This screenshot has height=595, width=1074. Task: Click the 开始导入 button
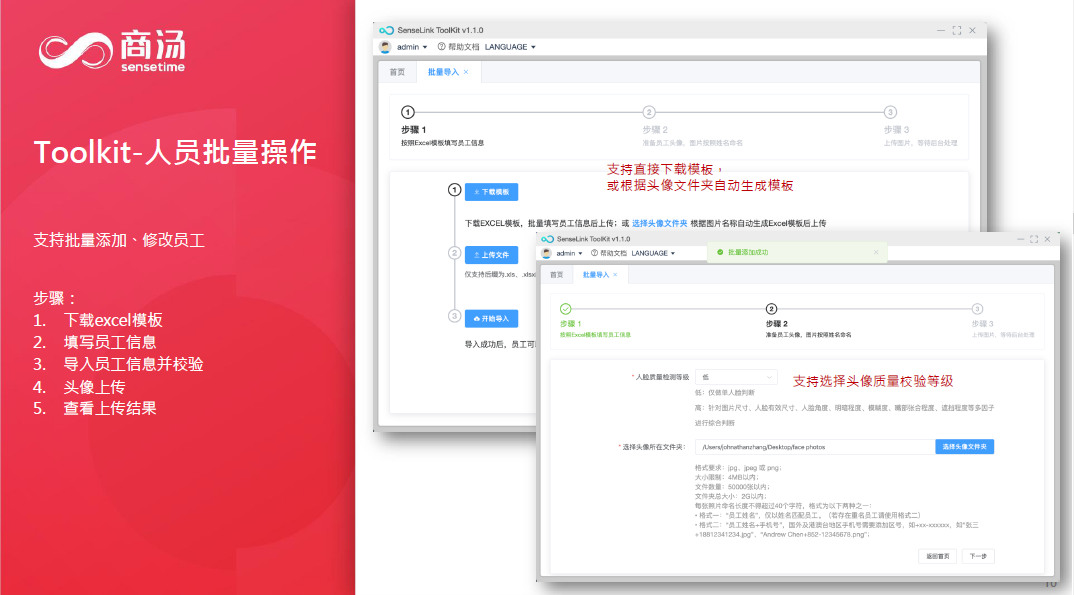click(492, 318)
